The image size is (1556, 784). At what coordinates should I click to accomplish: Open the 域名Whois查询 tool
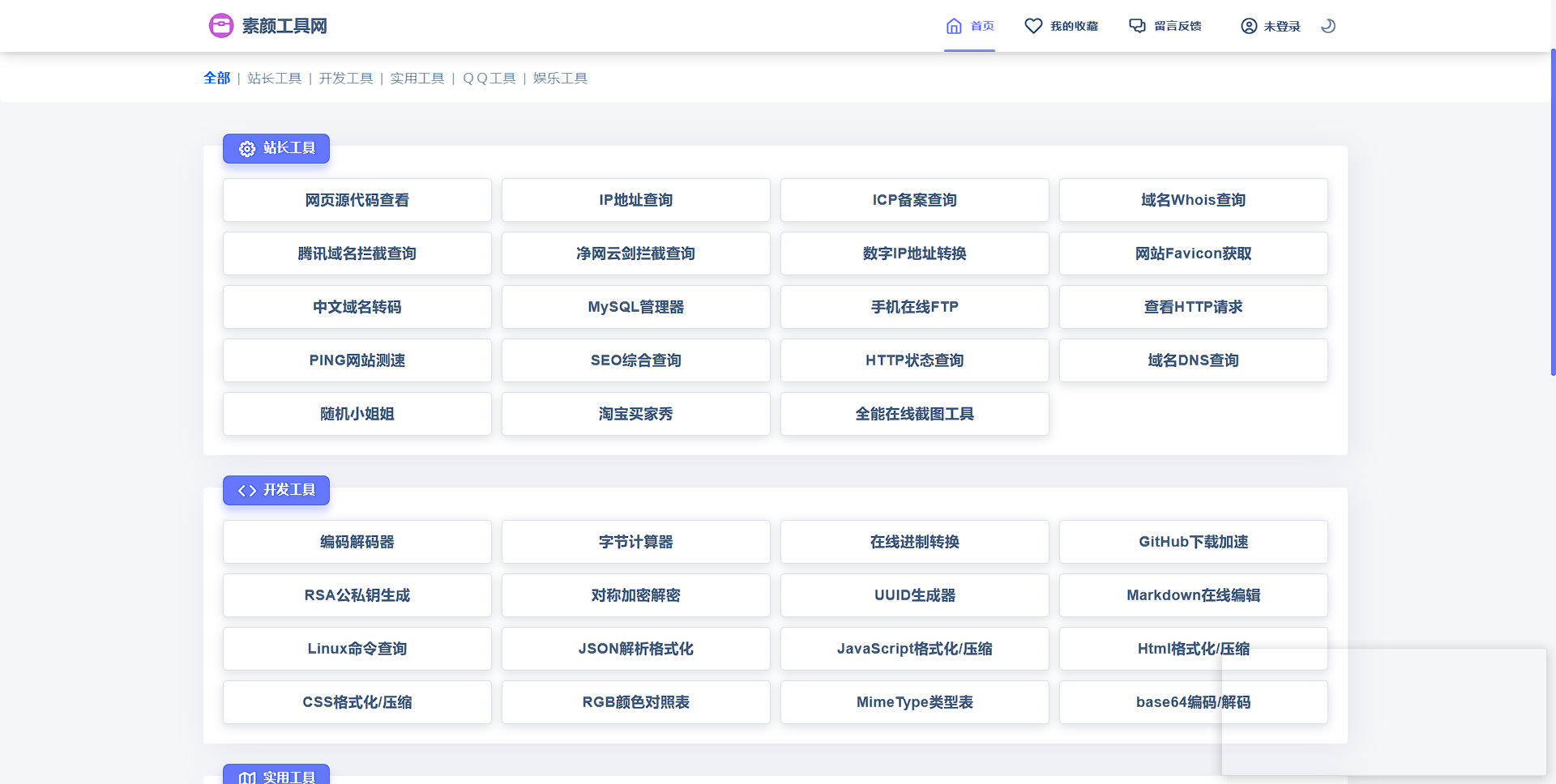1194,200
